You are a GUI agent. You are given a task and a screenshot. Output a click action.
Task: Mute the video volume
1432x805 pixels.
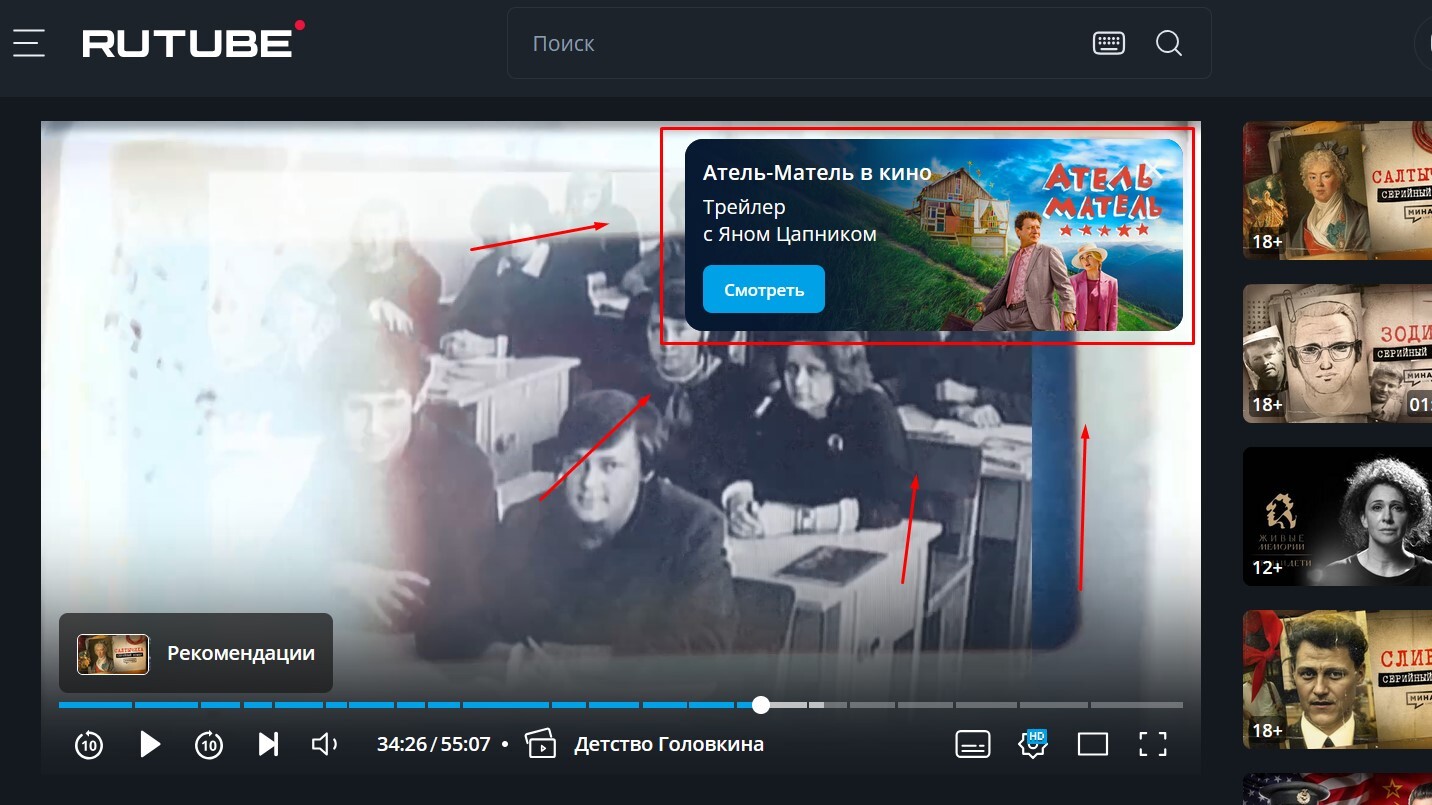[x=325, y=744]
